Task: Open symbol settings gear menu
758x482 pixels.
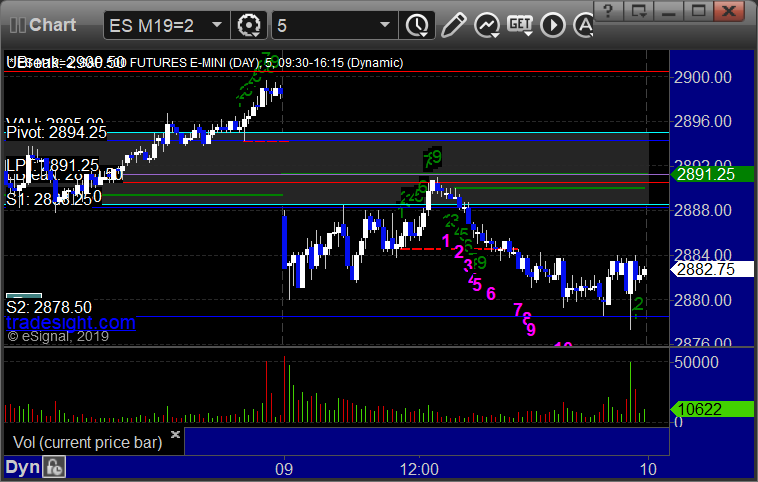Action: click(249, 25)
